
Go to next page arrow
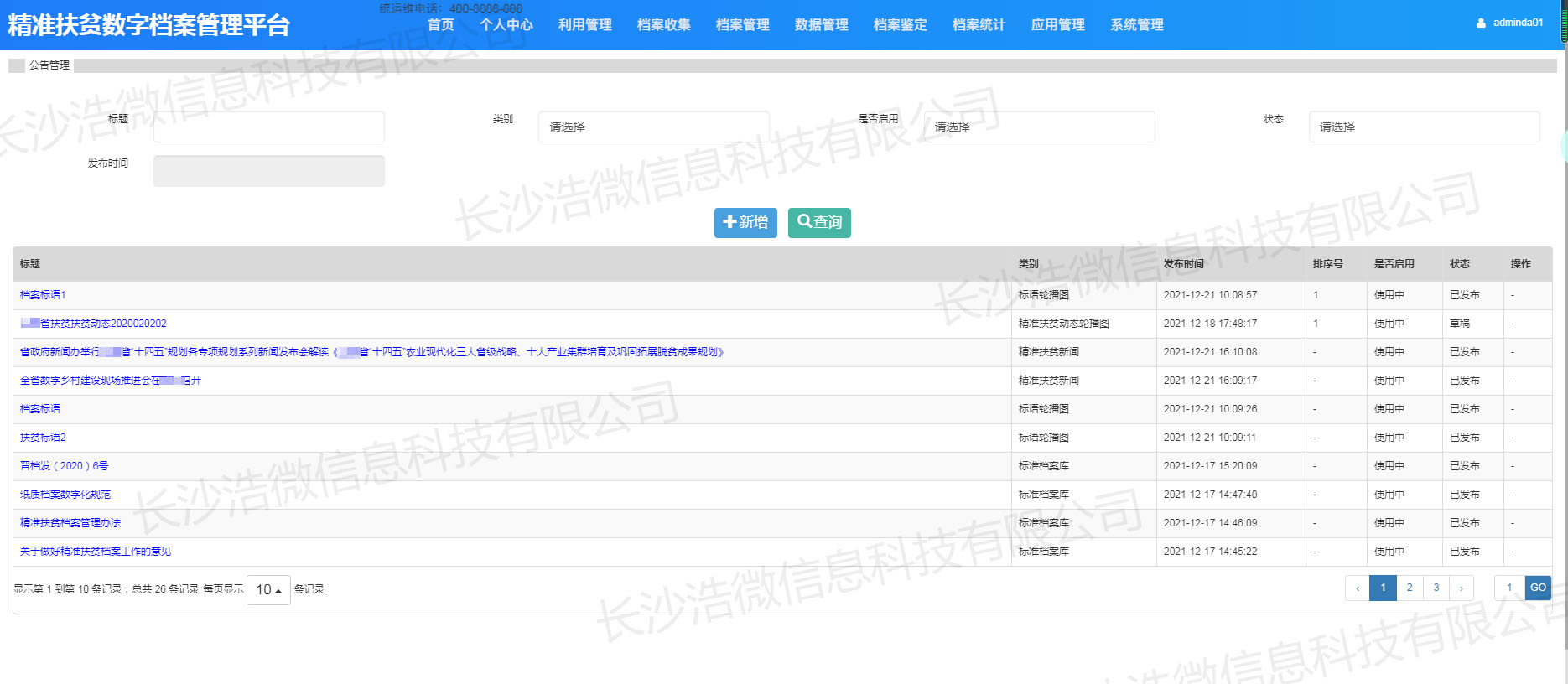[1462, 588]
